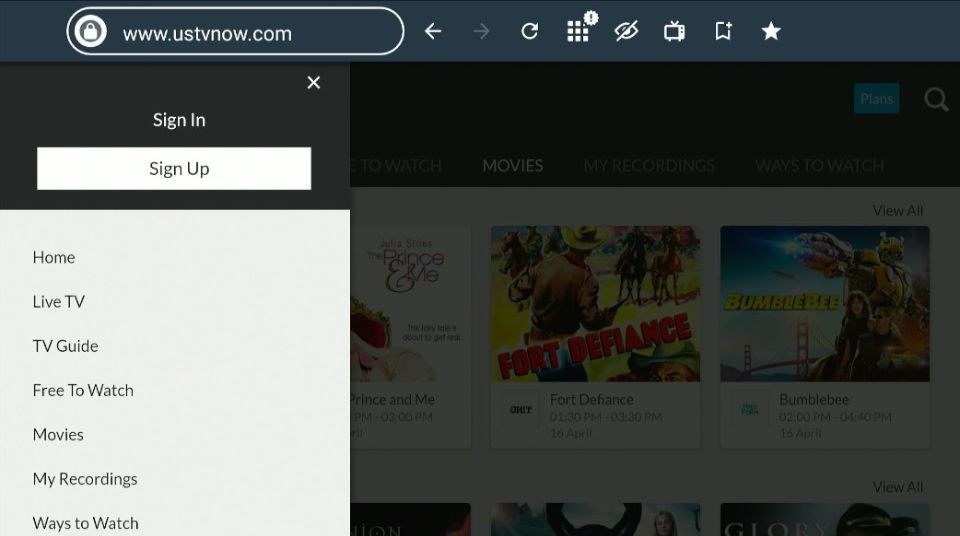The image size is (960, 536).
Task: Open the Glory poster in second row
Action: coord(825,519)
